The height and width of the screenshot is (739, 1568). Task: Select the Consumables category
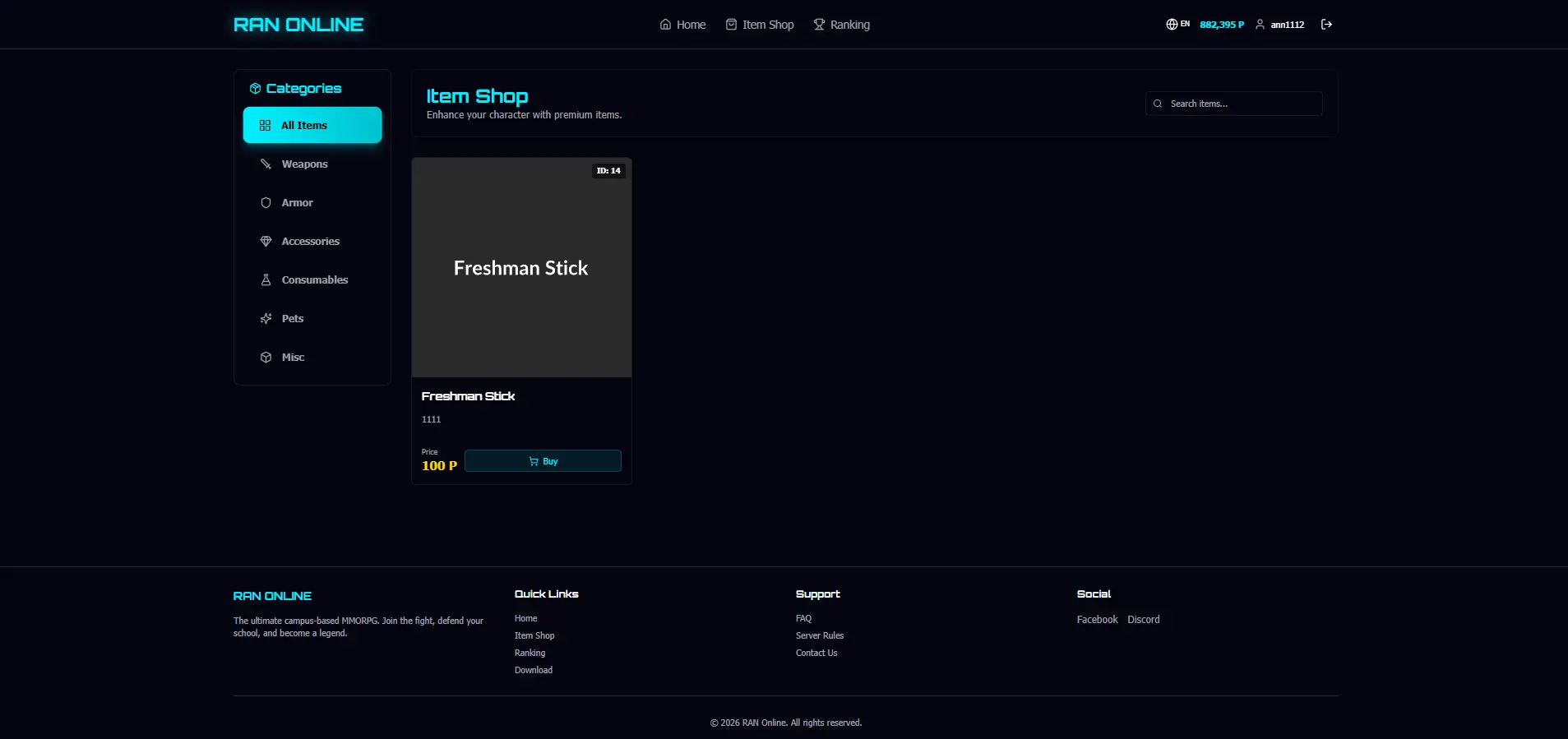[x=312, y=279]
